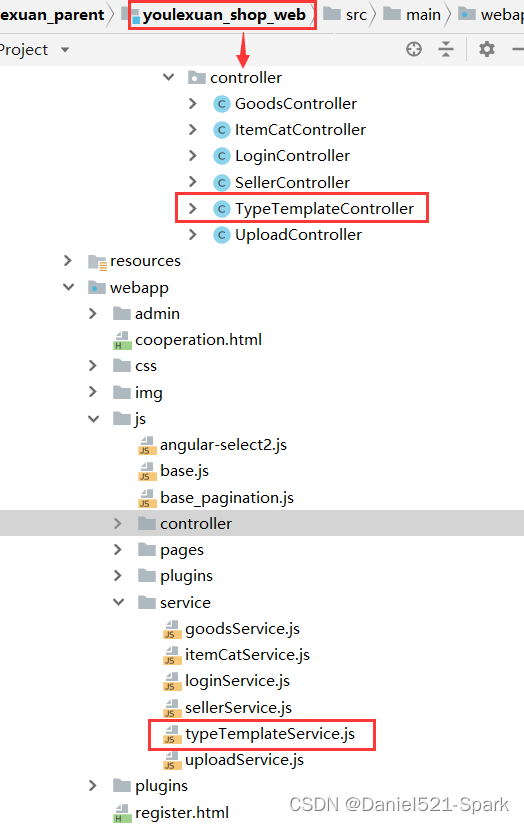Viewport: 524px width, 824px height.
Task: Expand the js plugins folder chevron
Action: 118,576
